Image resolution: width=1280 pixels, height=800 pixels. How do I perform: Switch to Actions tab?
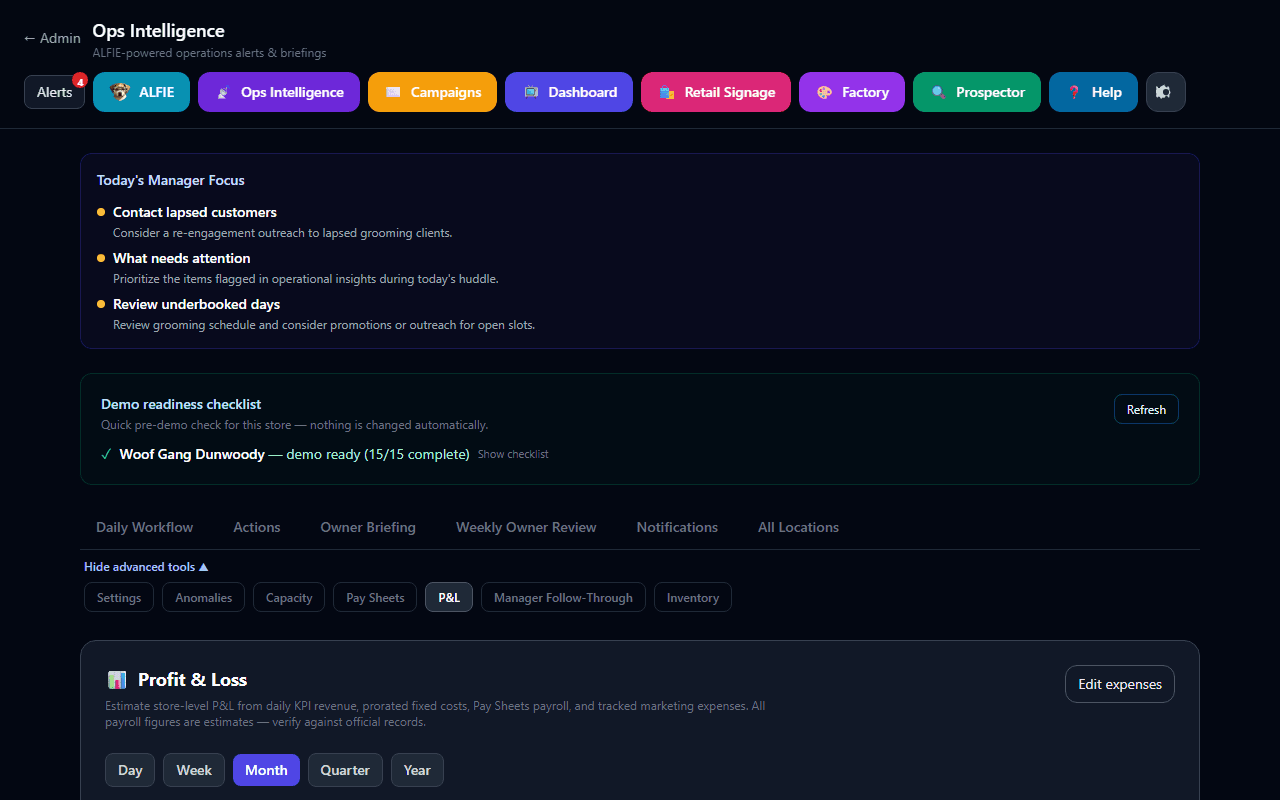[257, 527]
